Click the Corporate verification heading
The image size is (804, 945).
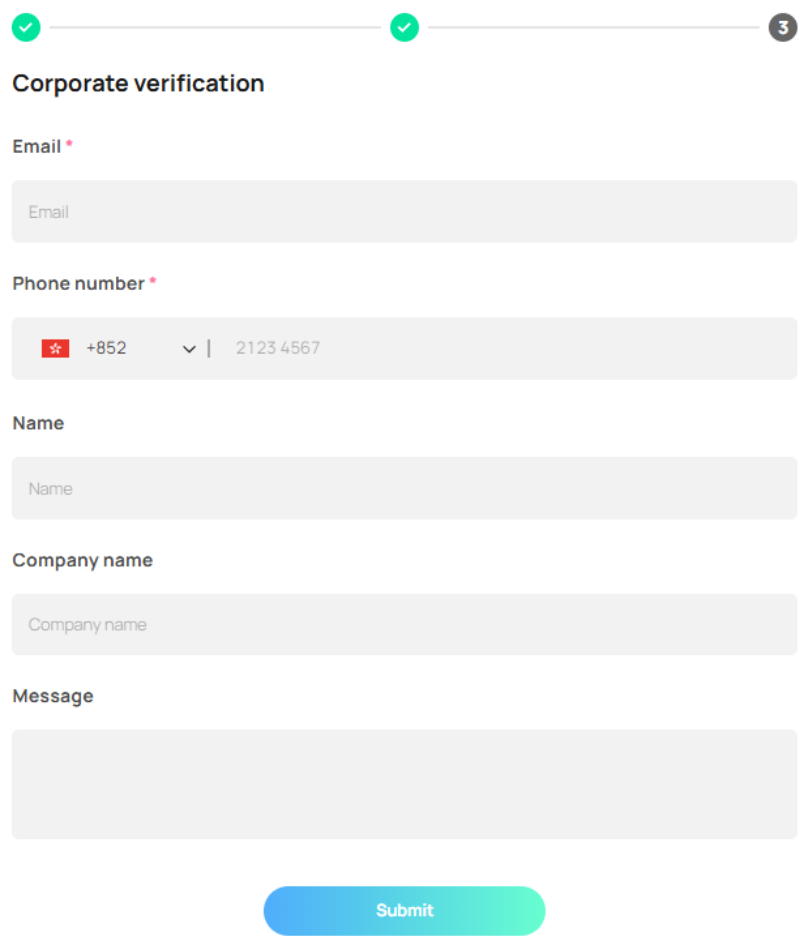138,84
